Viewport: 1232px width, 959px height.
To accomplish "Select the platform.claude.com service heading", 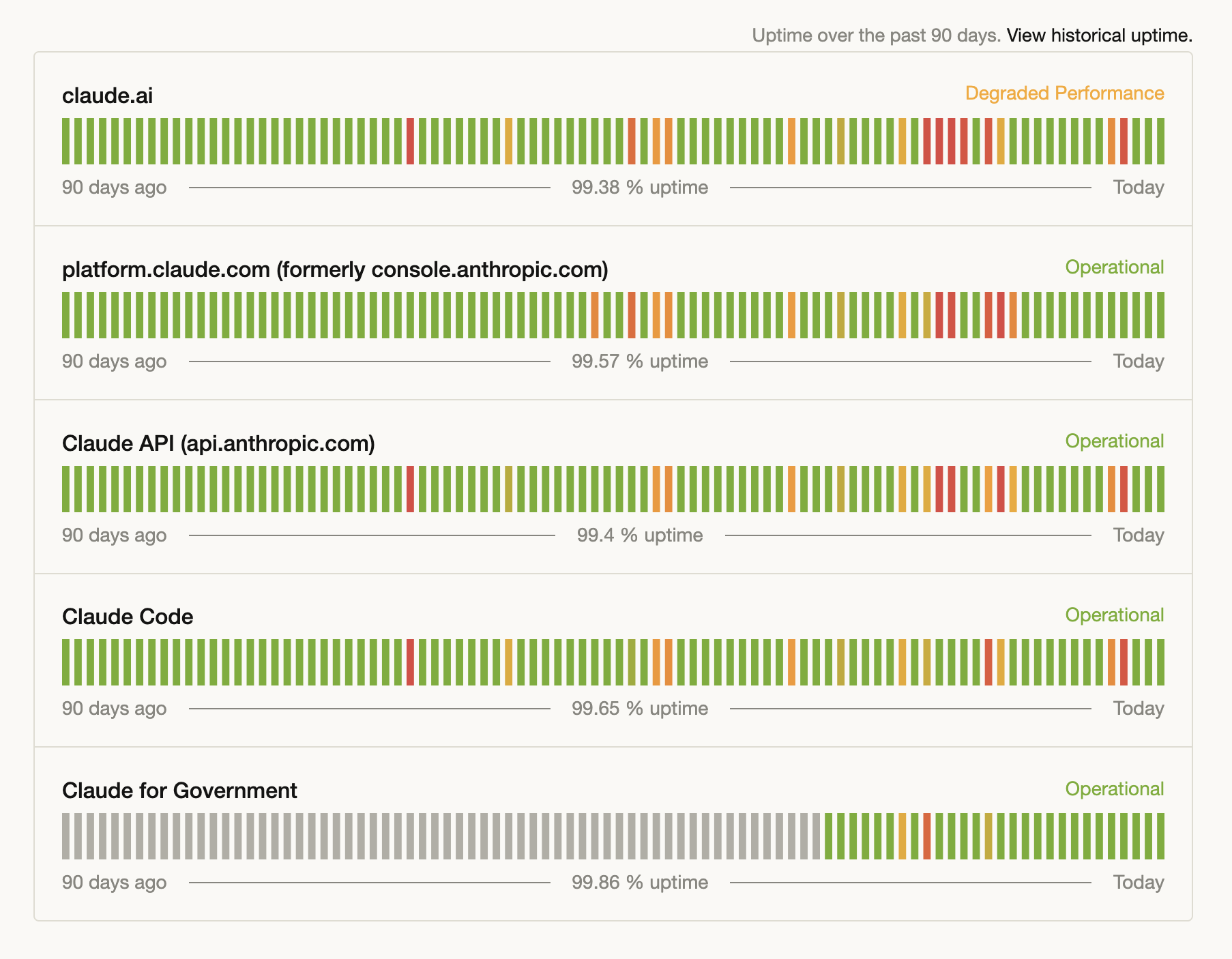I will pyautogui.click(x=336, y=269).
